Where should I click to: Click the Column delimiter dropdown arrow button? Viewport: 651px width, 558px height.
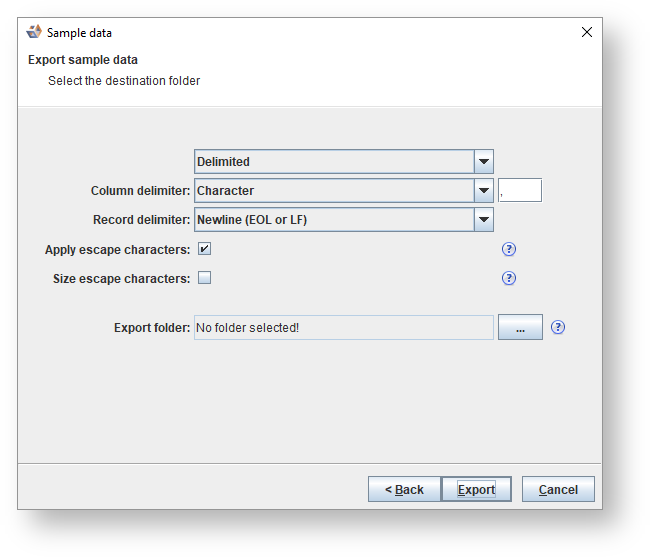484,191
